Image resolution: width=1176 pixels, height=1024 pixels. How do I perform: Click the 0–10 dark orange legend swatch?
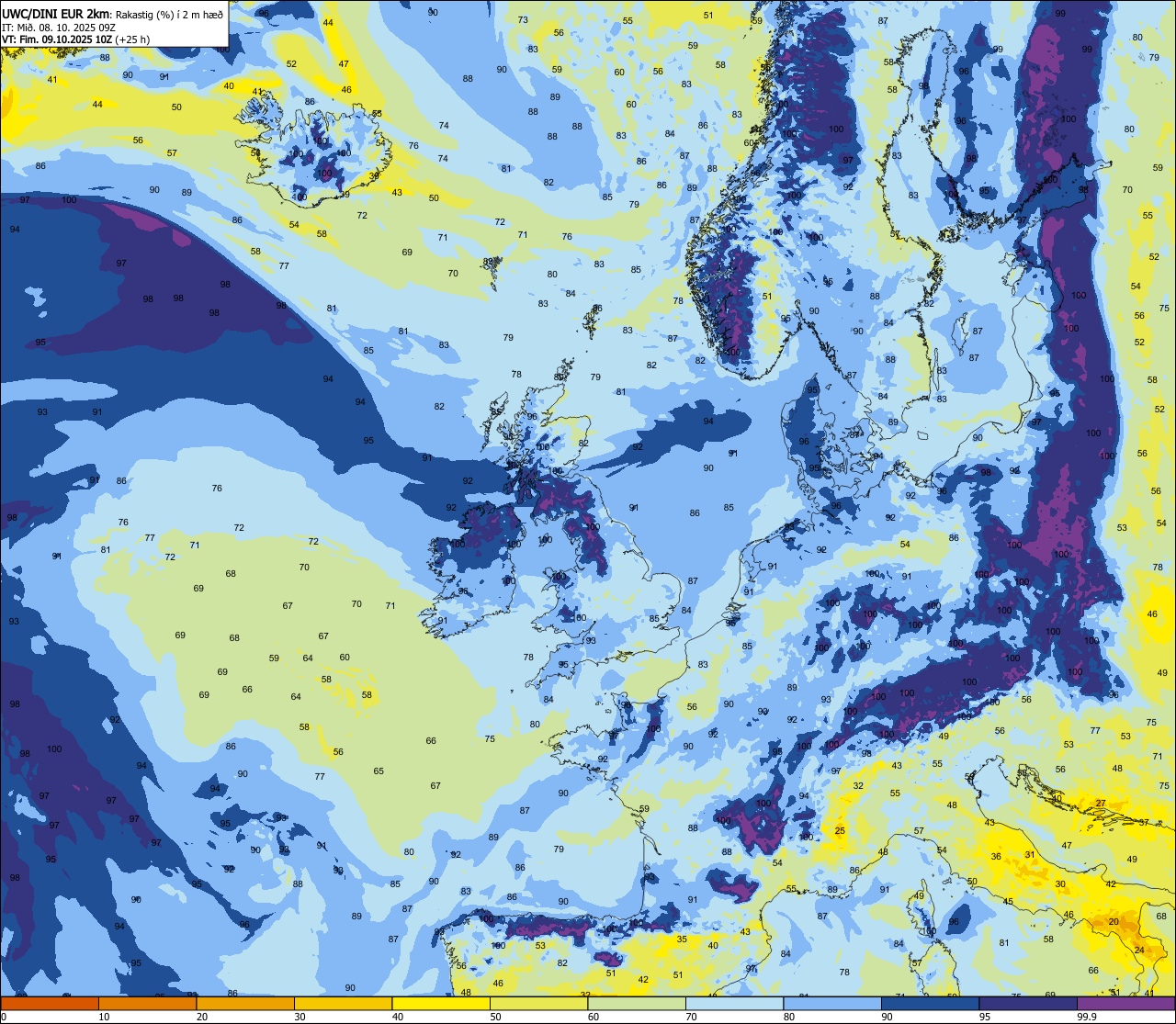click(50, 1003)
